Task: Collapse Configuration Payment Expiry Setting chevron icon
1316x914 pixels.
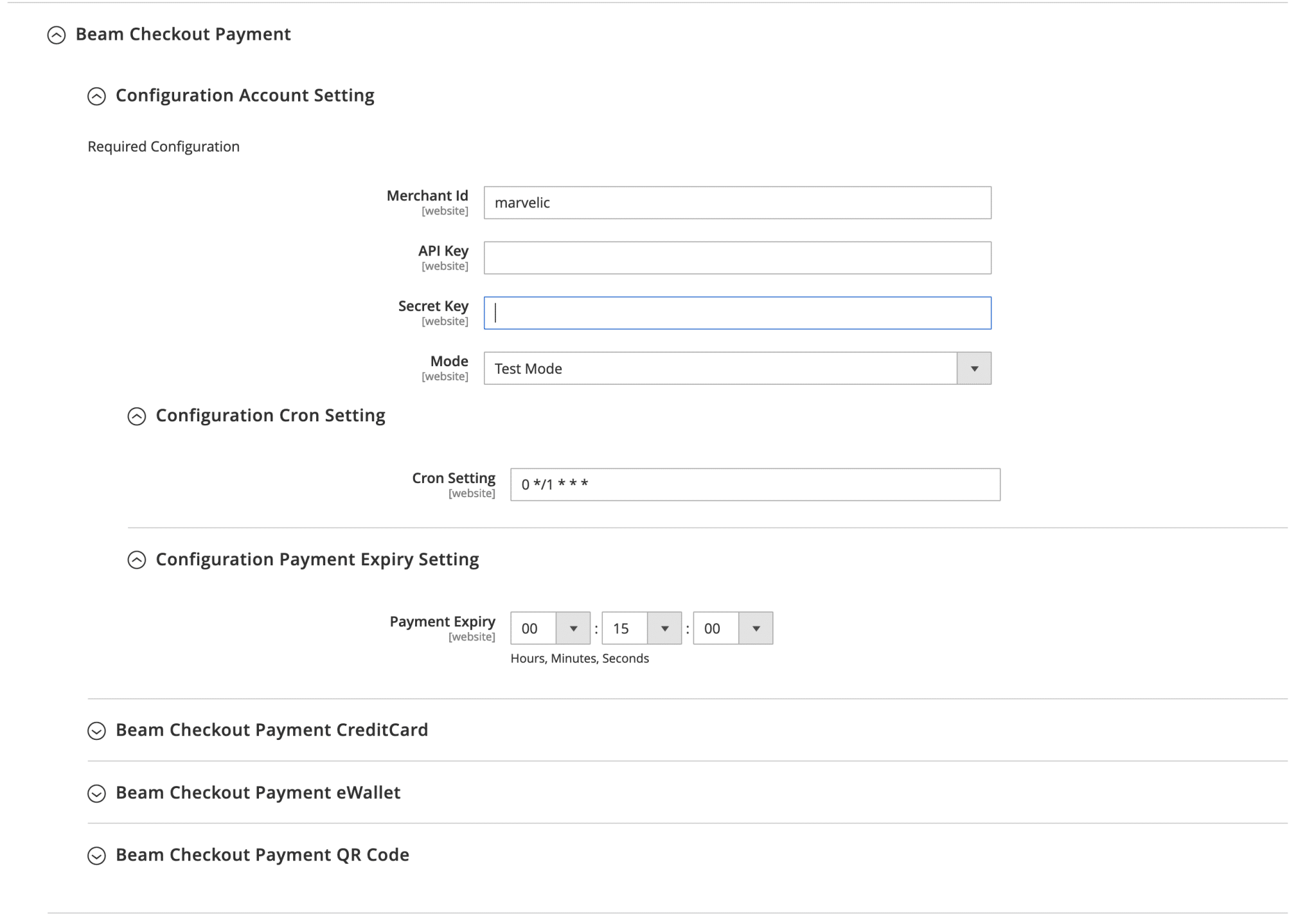Action: [x=137, y=560]
